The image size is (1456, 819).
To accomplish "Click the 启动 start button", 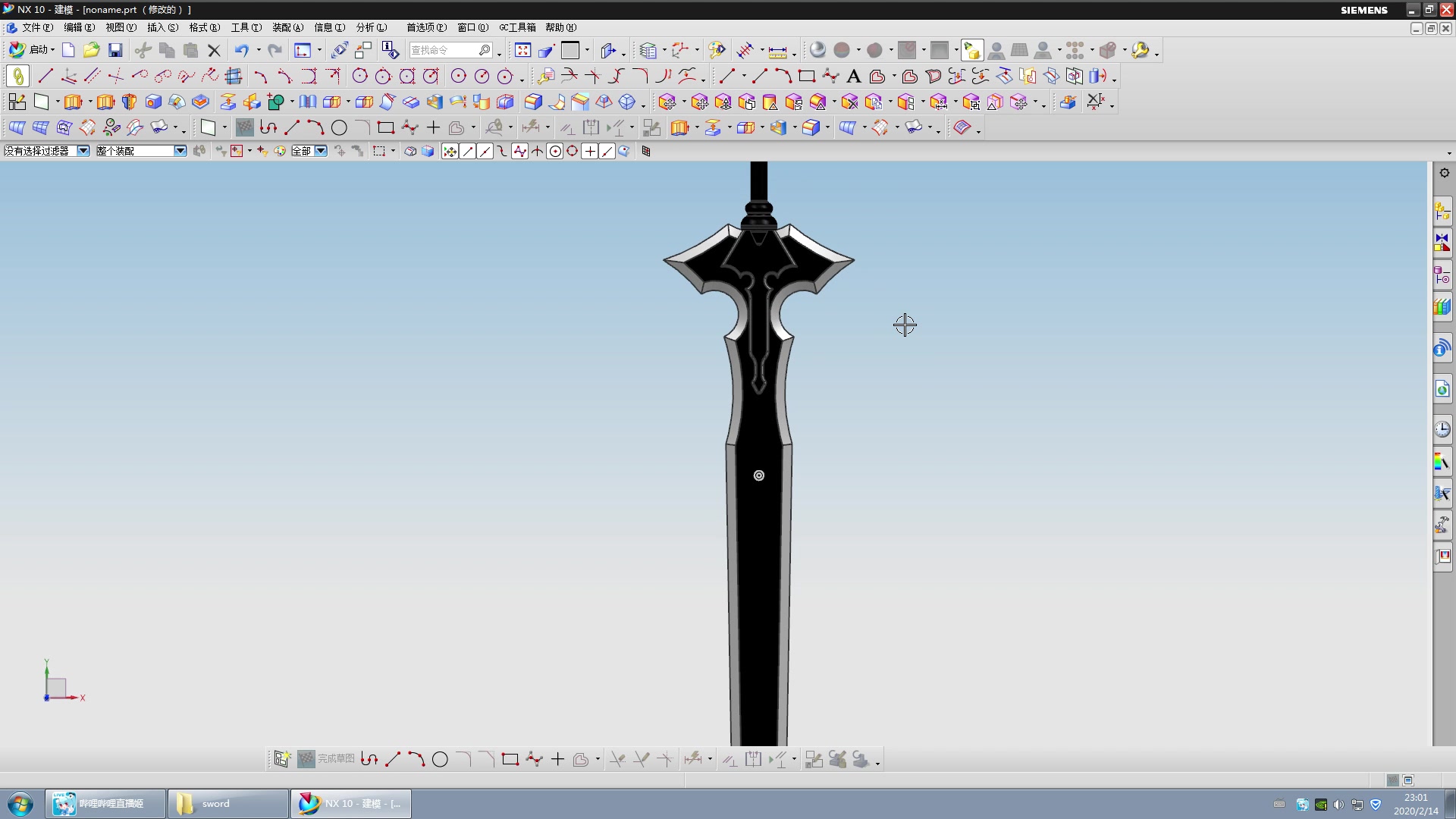I will coord(30,50).
